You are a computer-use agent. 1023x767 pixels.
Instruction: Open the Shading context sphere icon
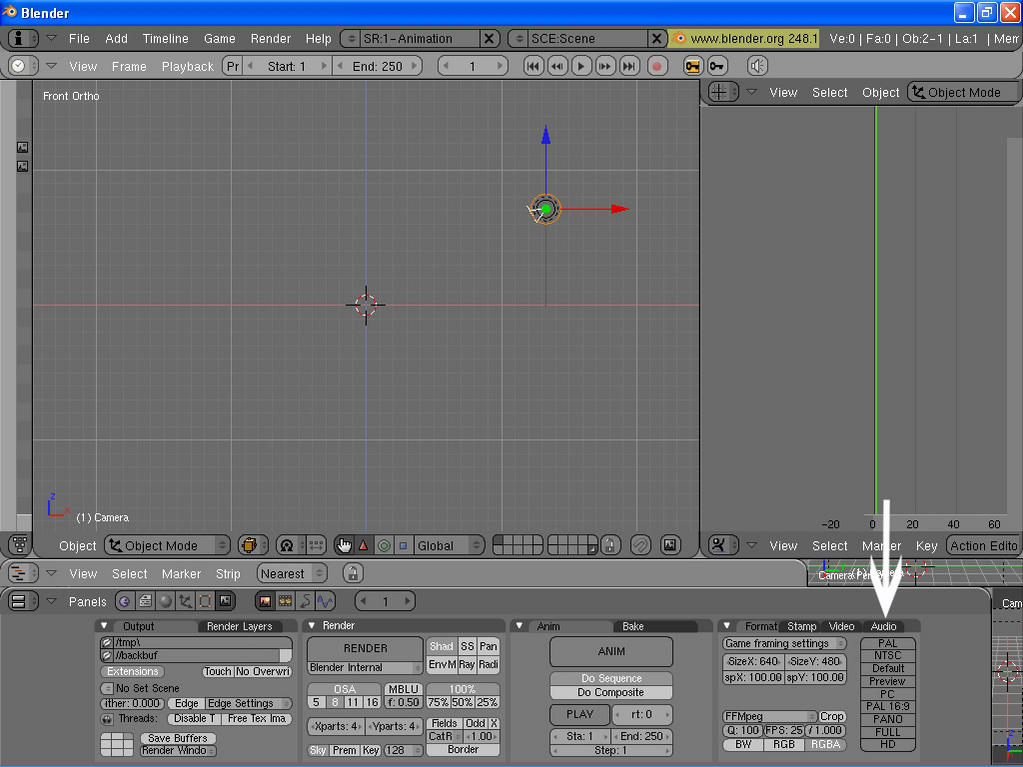(165, 601)
